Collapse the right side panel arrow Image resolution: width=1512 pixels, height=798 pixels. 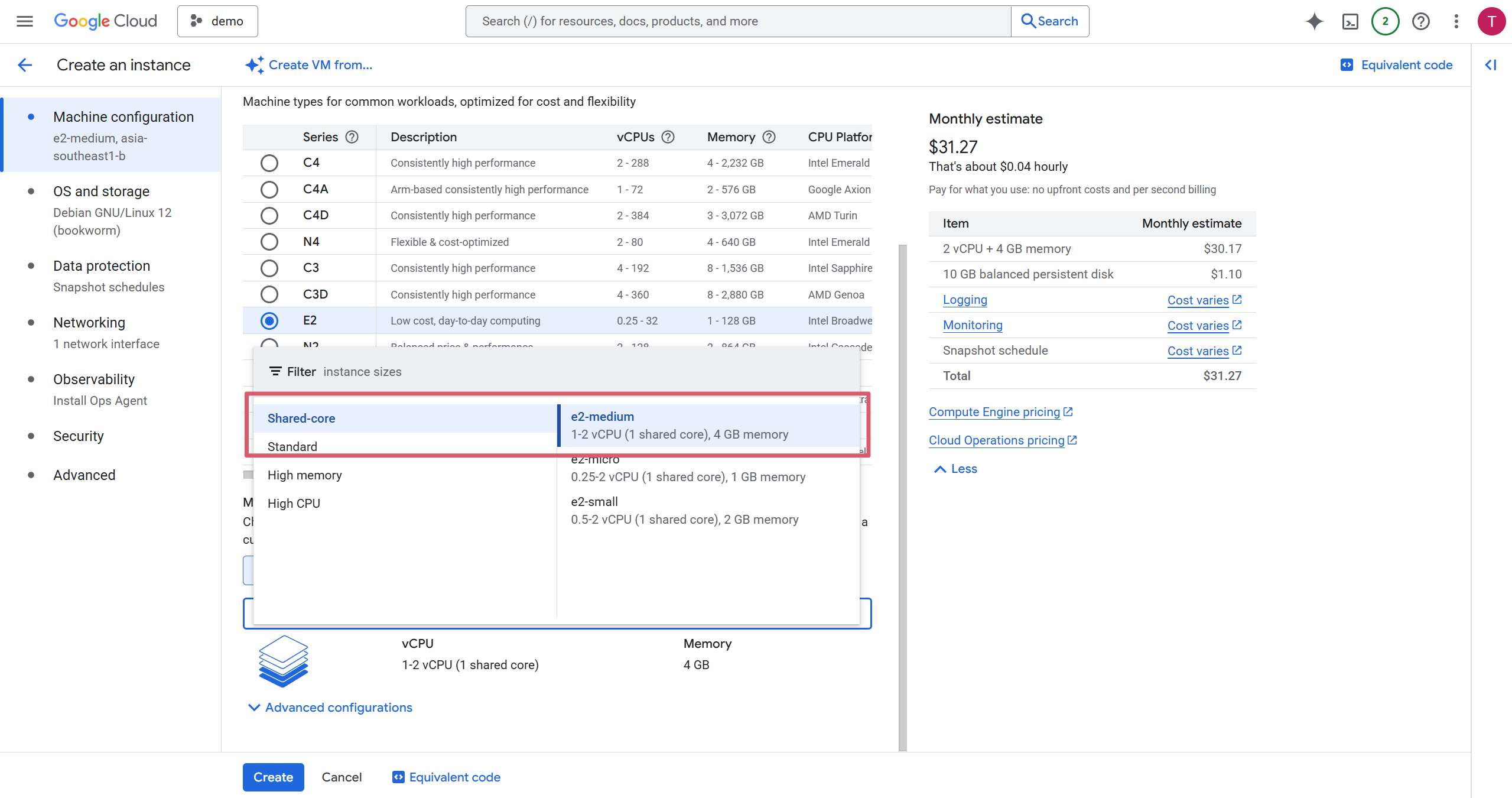coord(1491,65)
